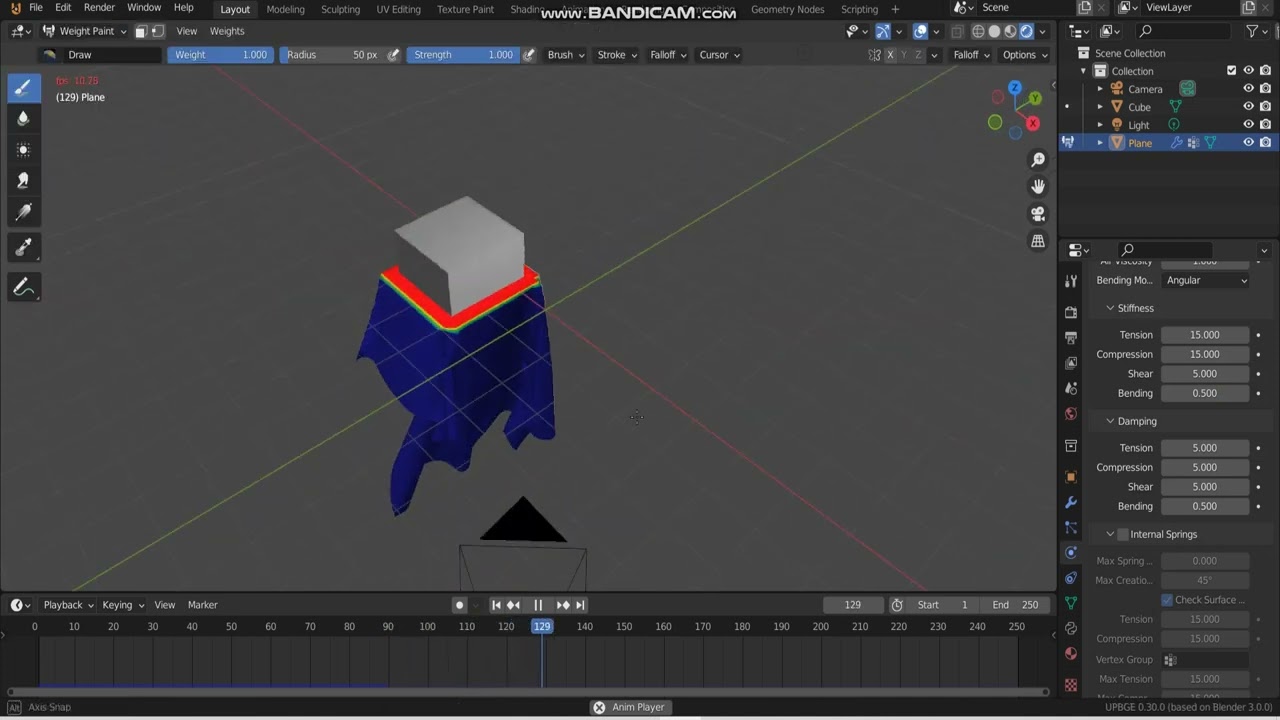Toggle radius pressure sensitivity pen icon

point(393,55)
